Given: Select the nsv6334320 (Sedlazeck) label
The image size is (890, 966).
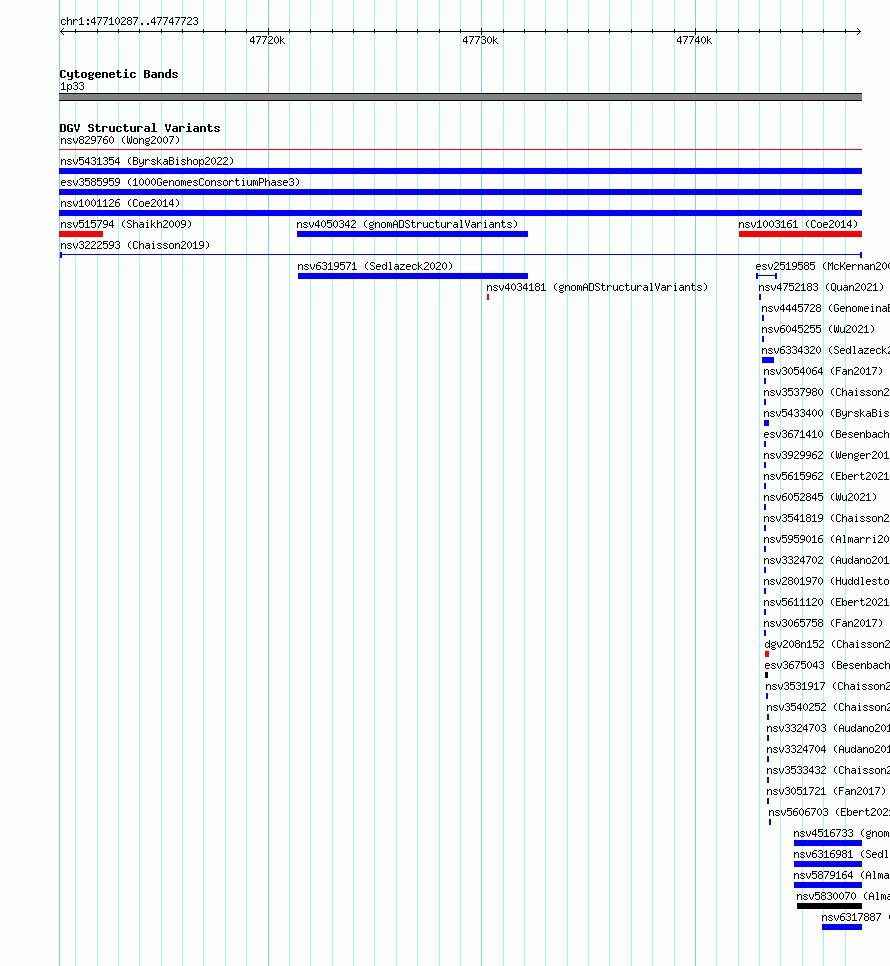Looking at the screenshot, I should click(x=825, y=350).
